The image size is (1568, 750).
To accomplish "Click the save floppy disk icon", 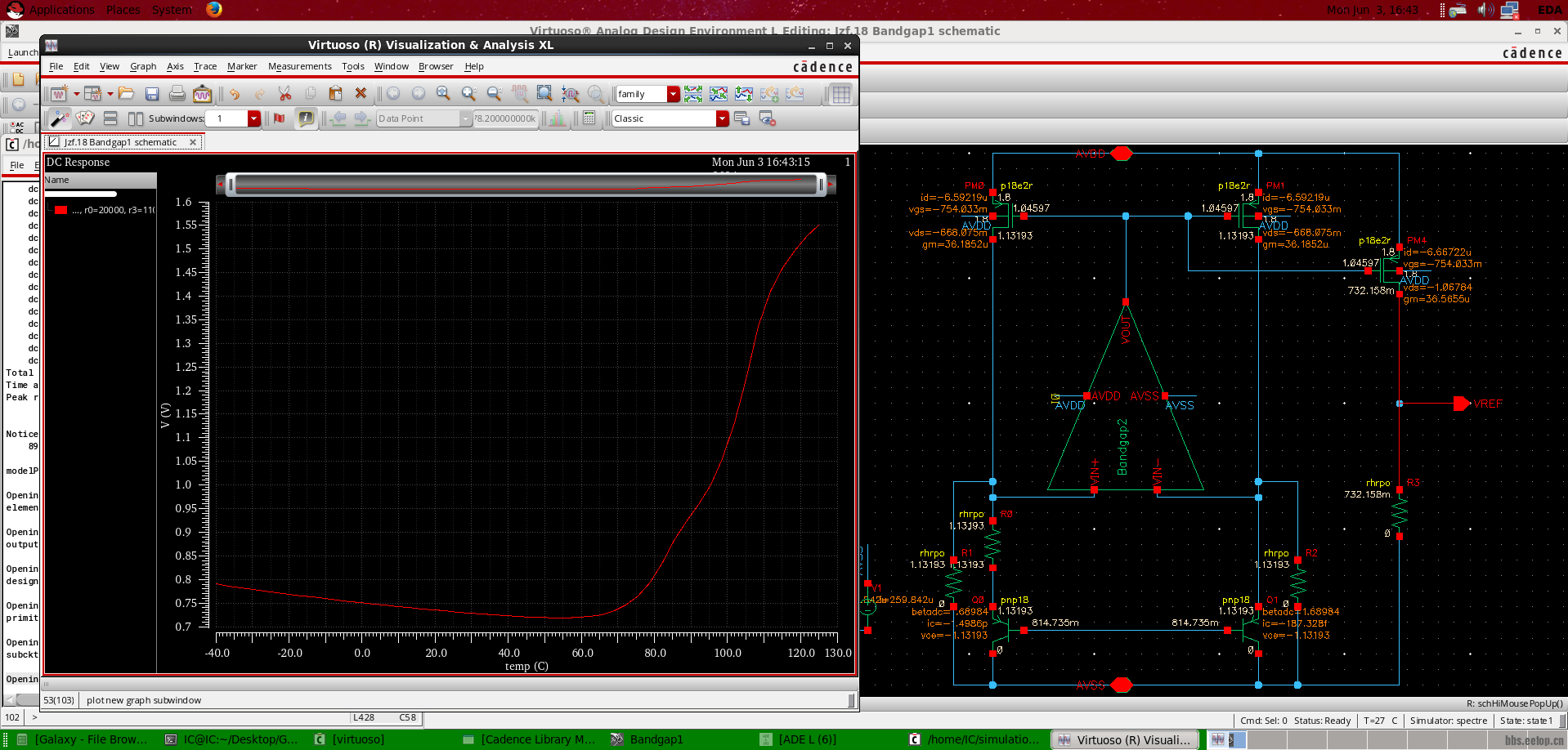I will coord(151,94).
